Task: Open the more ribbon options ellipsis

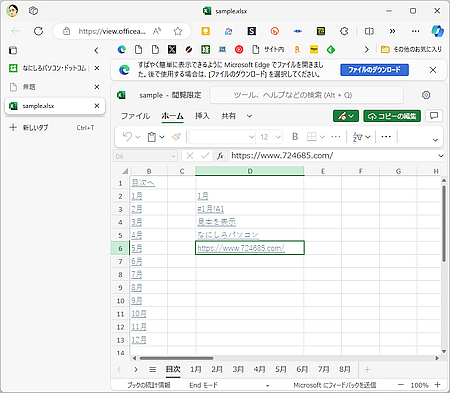Action: (386, 137)
